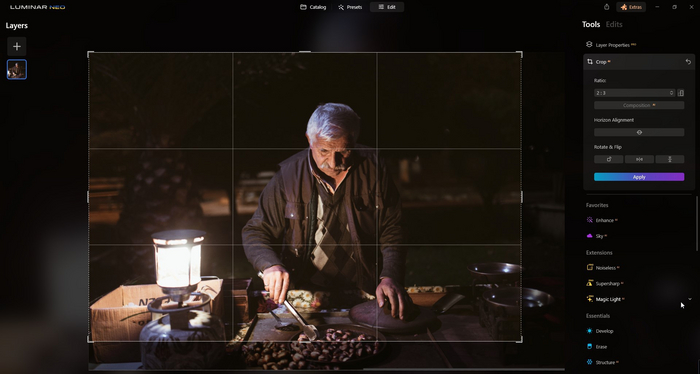
Task: Click the Favorites section heading
Action: pyautogui.click(x=597, y=205)
